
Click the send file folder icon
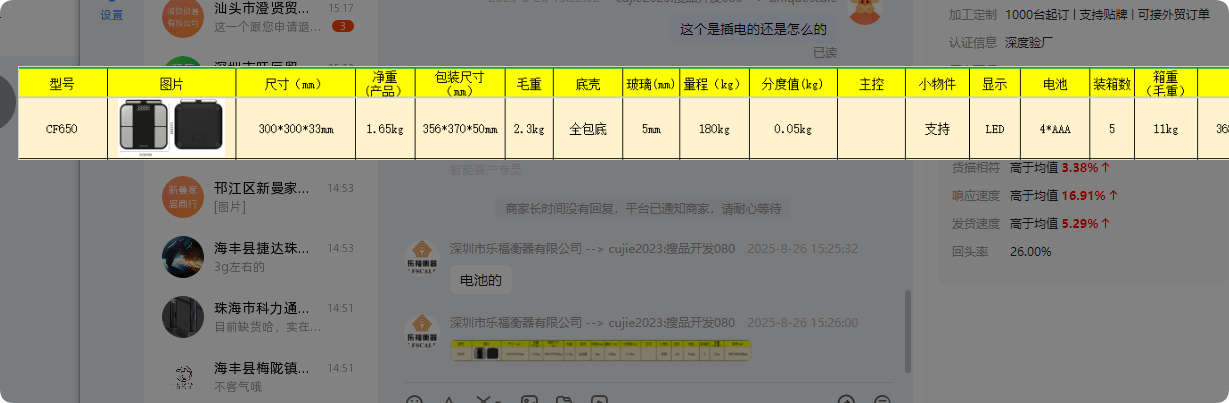tap(564, 400)
